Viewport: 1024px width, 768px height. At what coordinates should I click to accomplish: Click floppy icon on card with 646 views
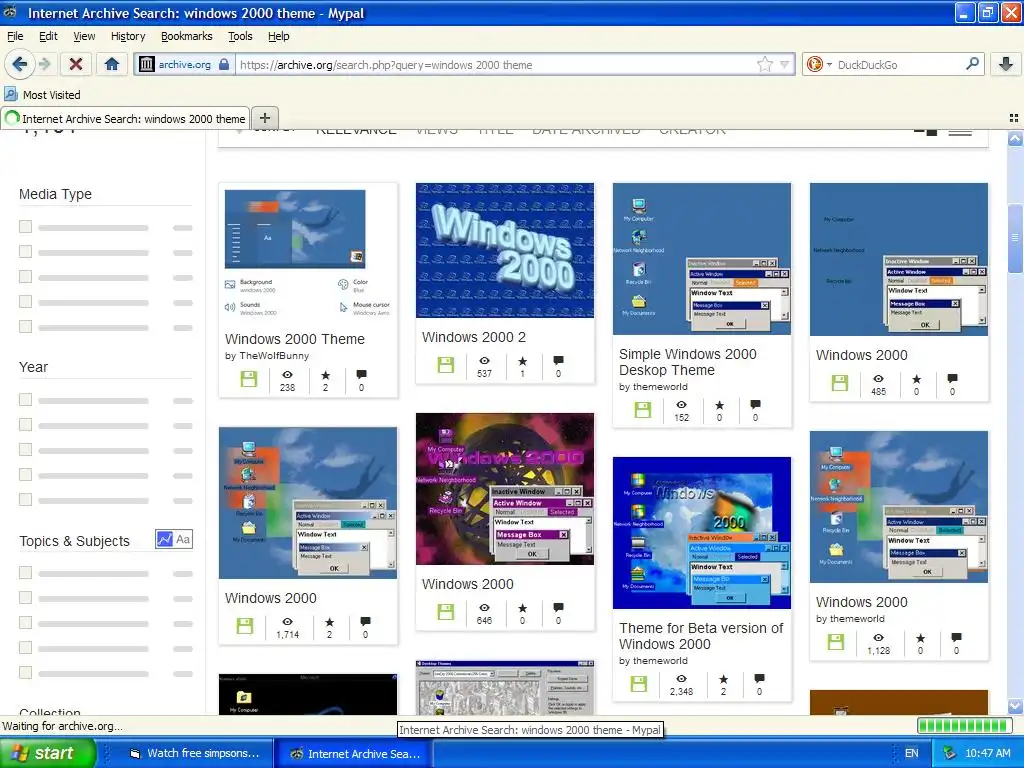pos(445,612)
